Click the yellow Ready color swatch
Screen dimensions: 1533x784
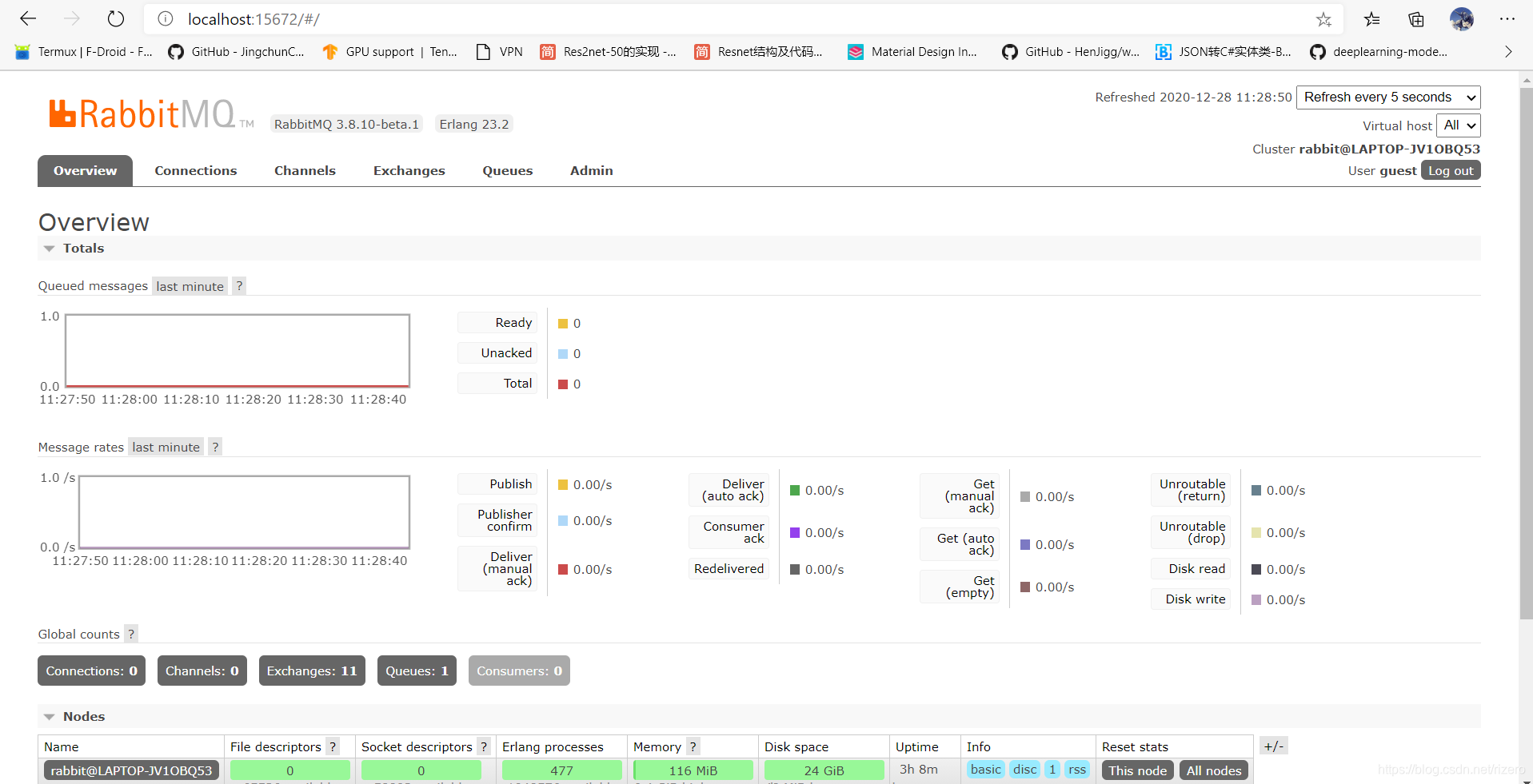tap(563, 324)
